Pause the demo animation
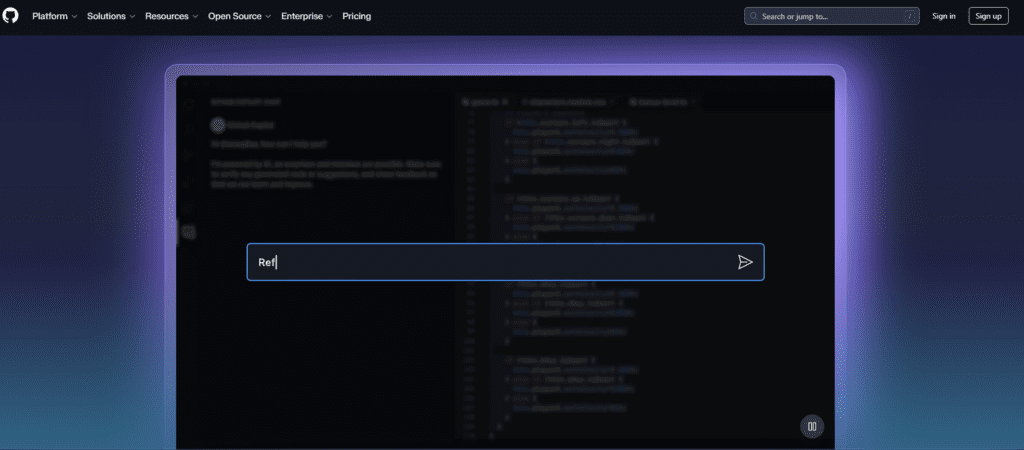Viewport: 1024px width, 450px height. [x=812, y=426]
